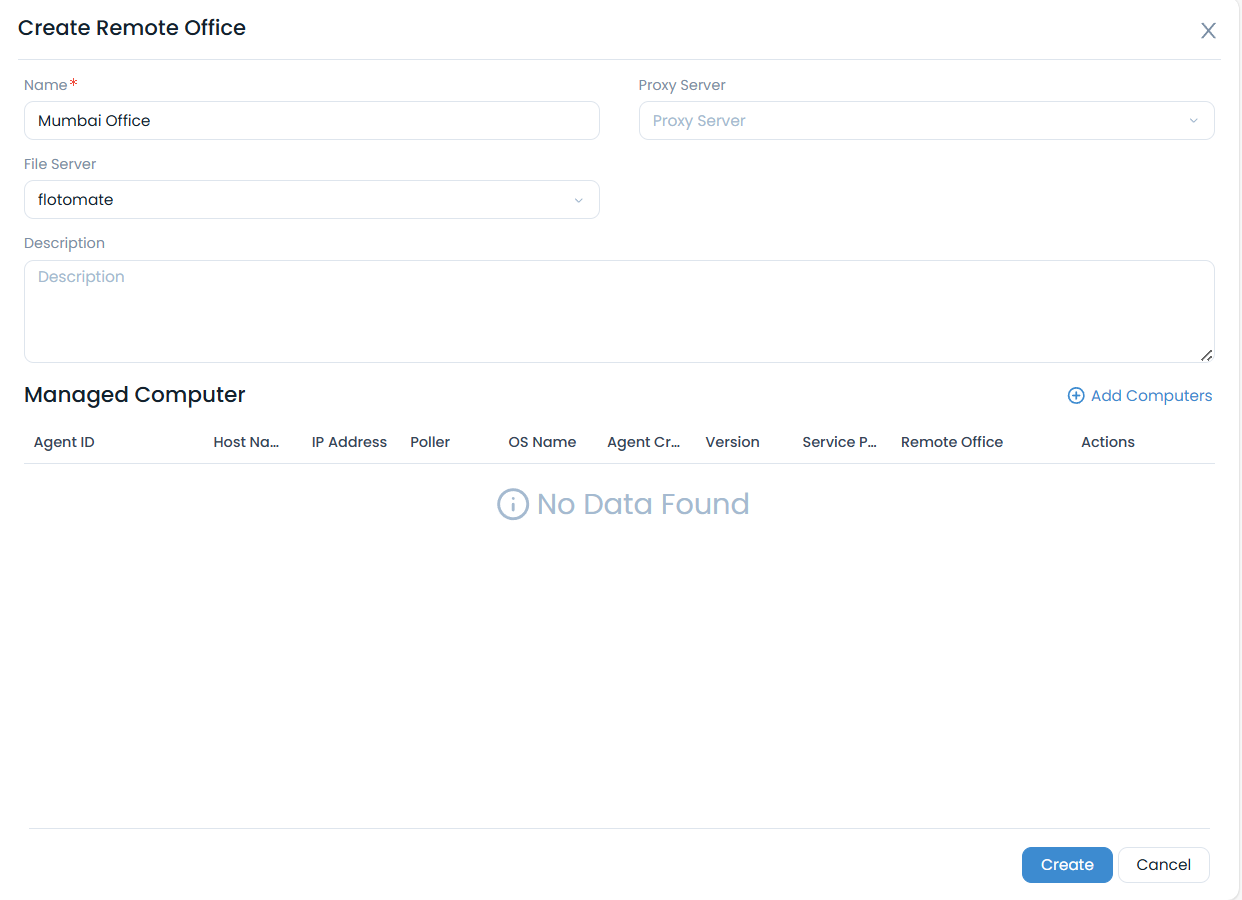Expand the Proxy Server selection list
The height and width of the screenshot is (900, 1242).
pos(927,120)
